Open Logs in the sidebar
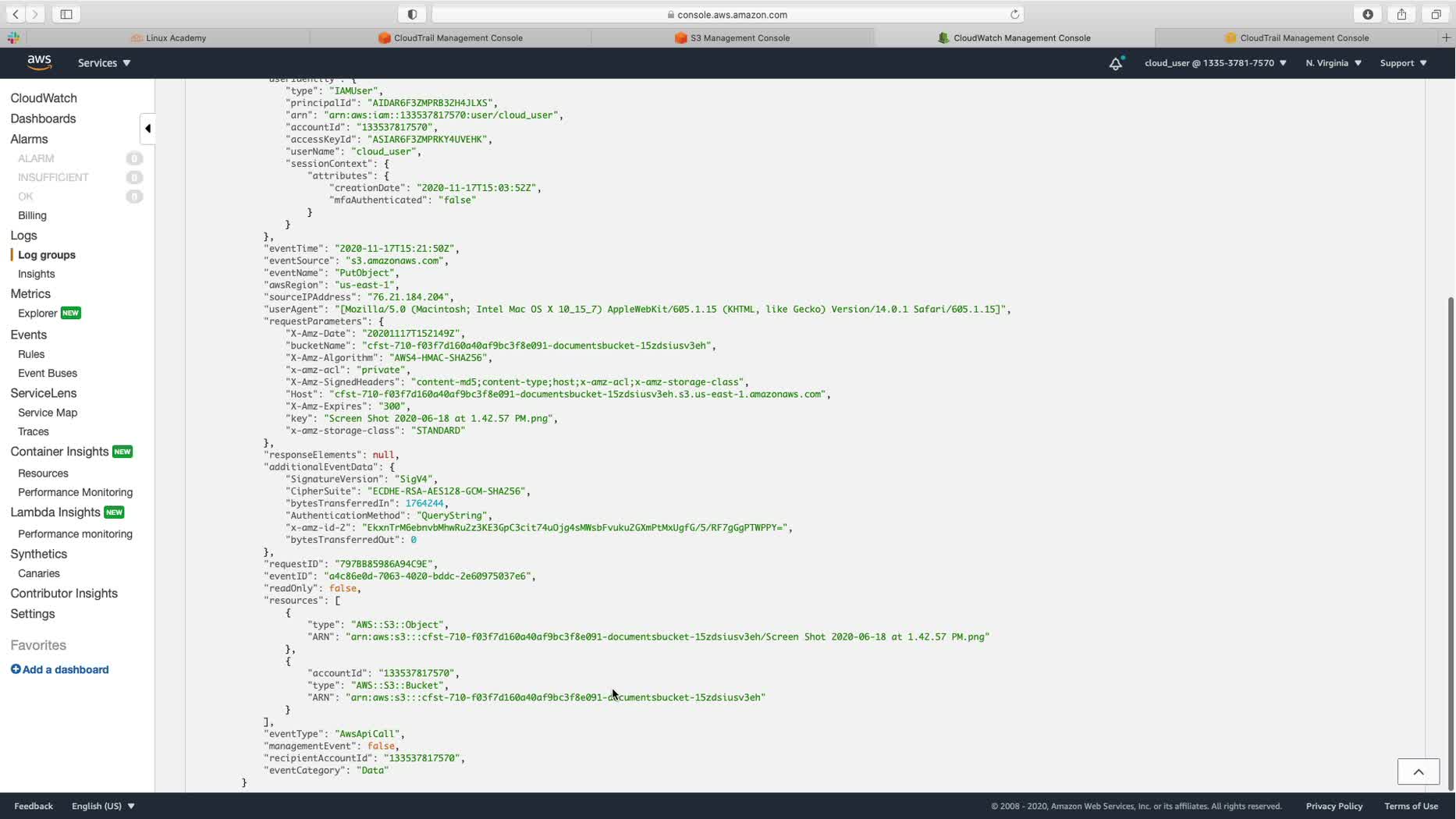 [x=23, y=236]
